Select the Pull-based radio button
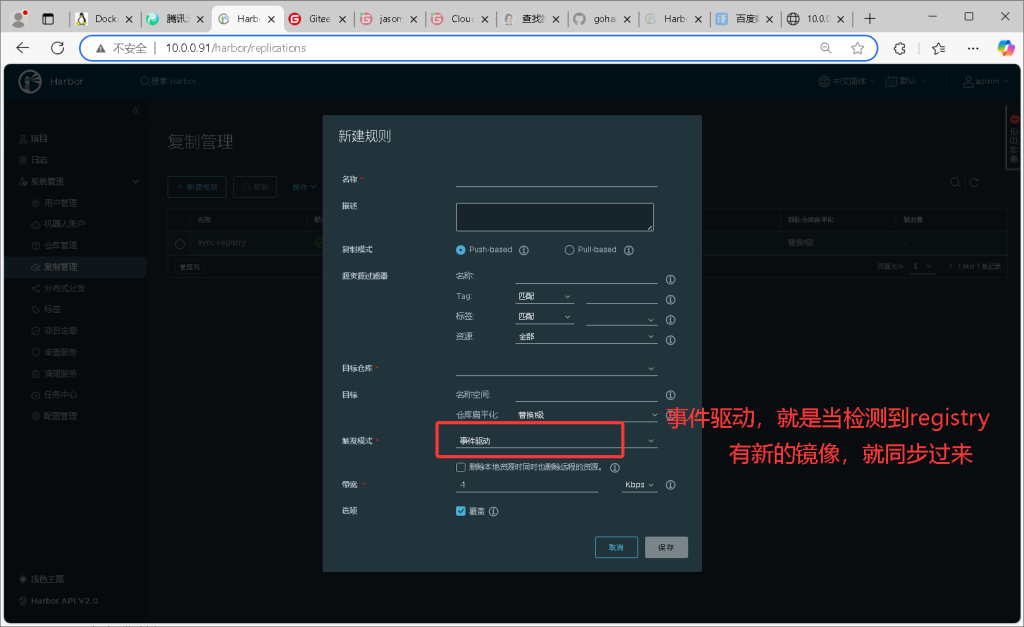Image resolution: width=1024 pixels, height=627 pixels. tap(570, 250)
